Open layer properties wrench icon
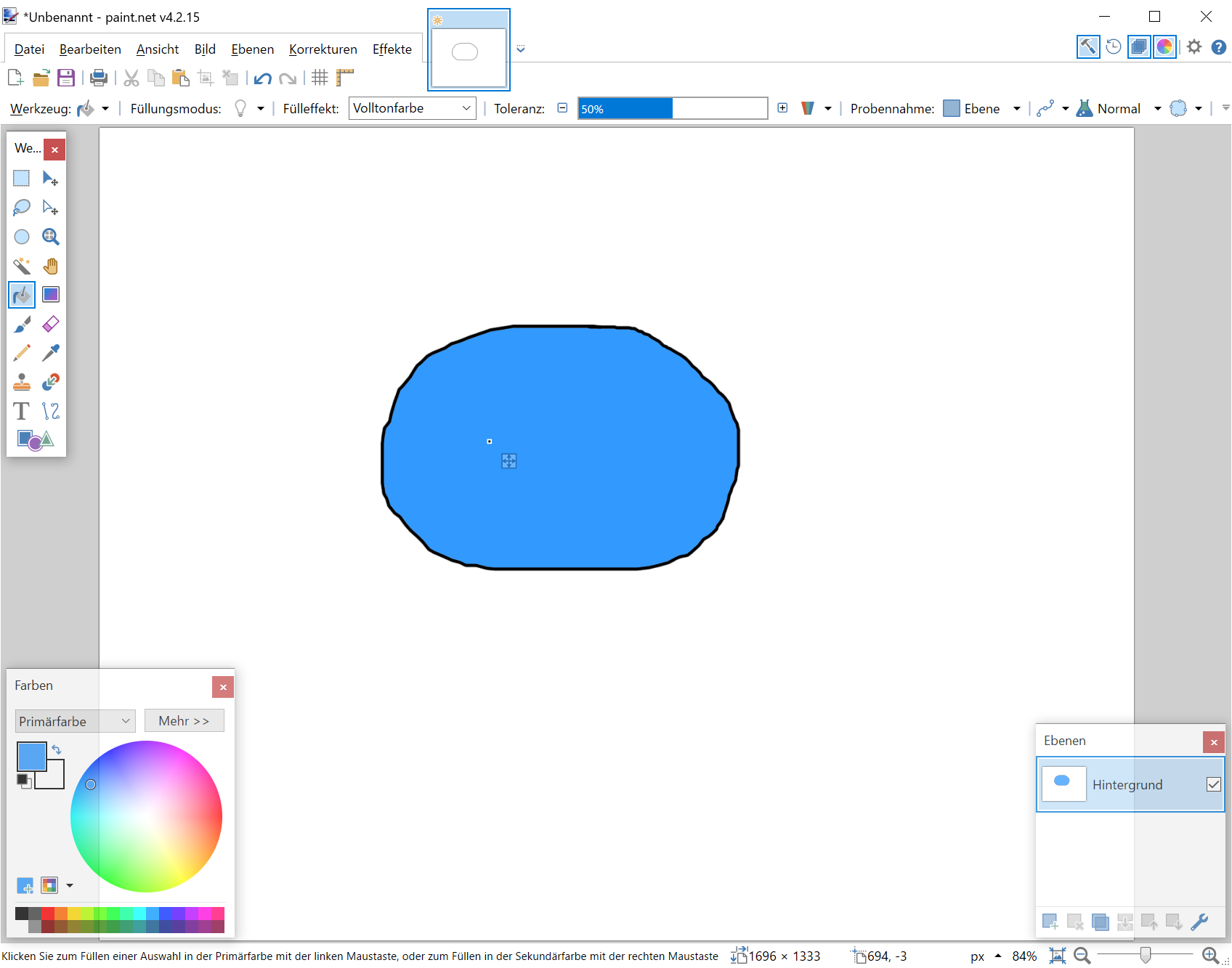Viewport: 1232px width, 968px height. 1199,922
